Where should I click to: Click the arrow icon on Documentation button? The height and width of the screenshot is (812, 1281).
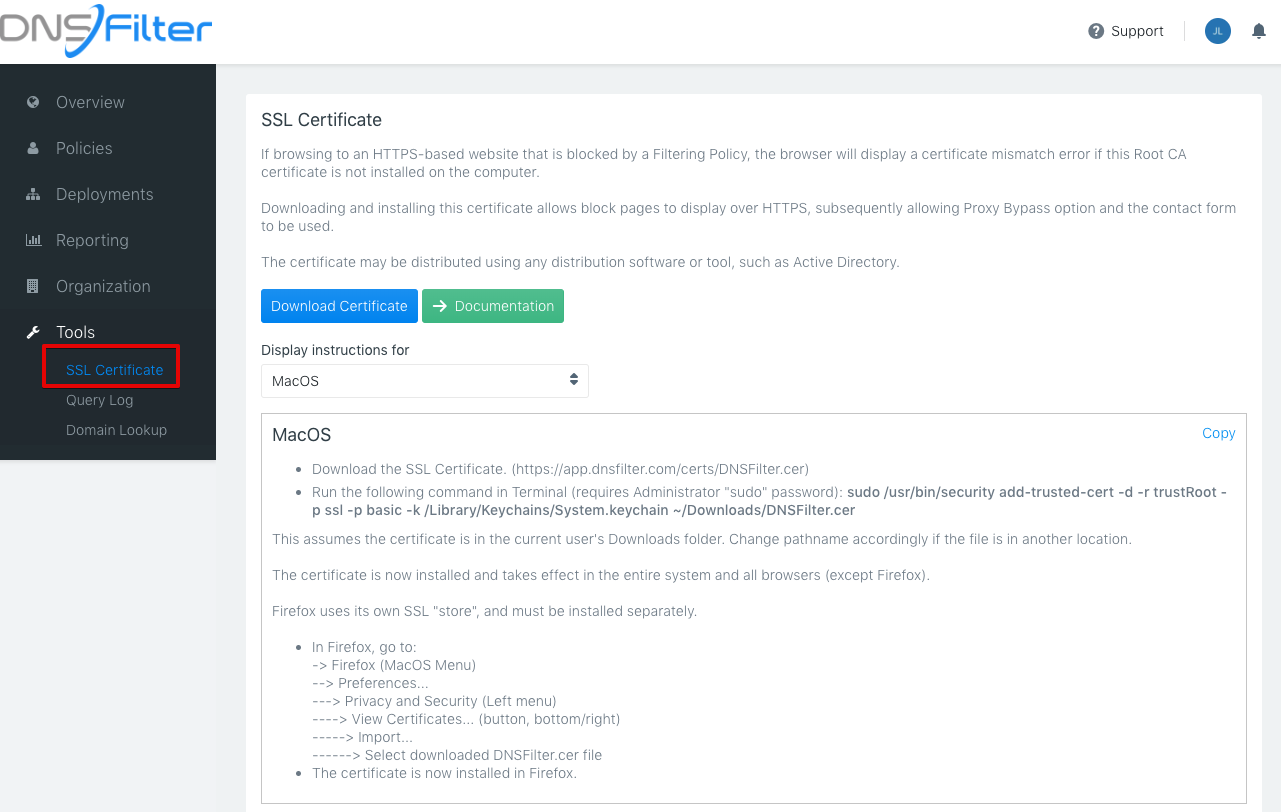point(439,306)
